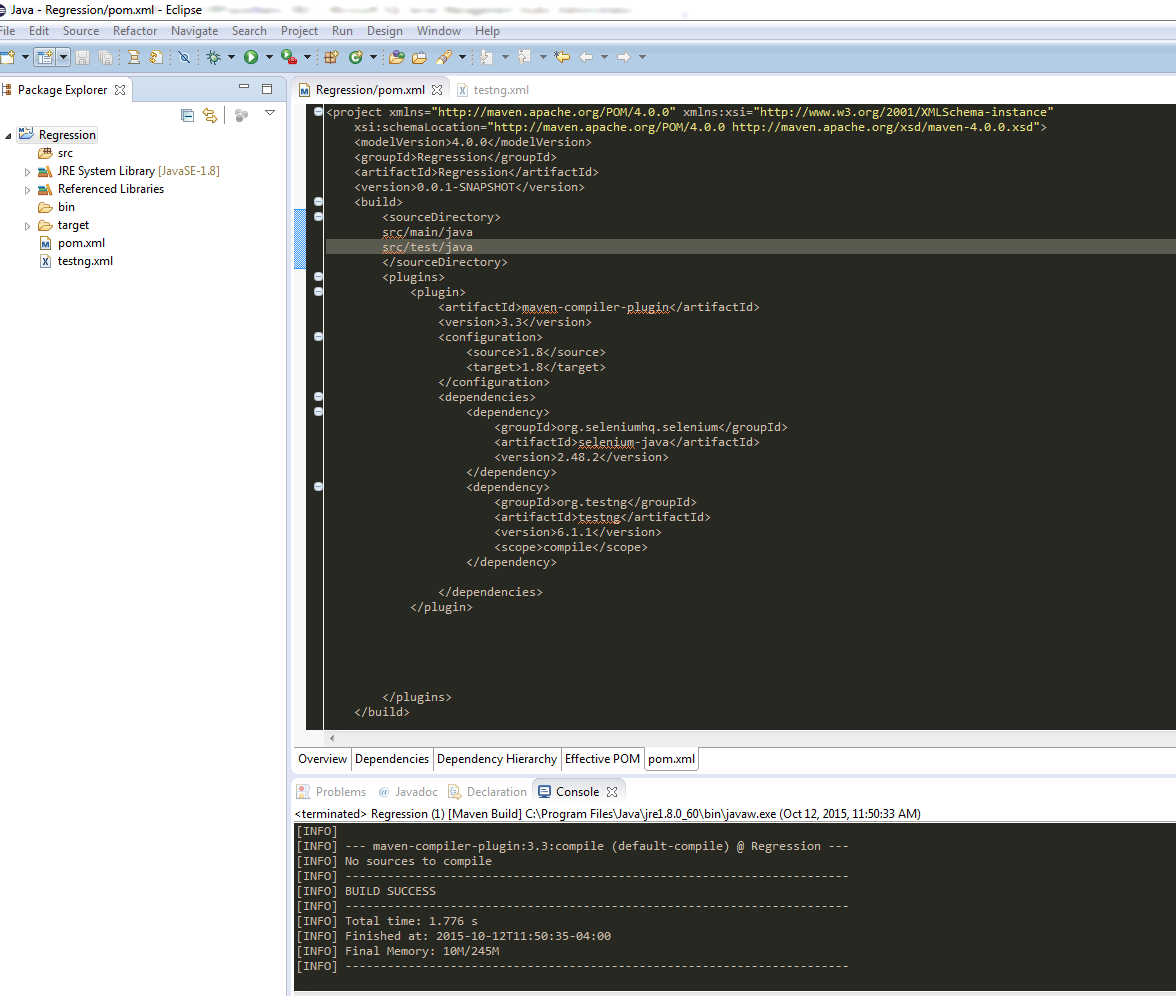Select testng.xml file in Package Explorer
1176x996 pixels.
click(85, 261)
